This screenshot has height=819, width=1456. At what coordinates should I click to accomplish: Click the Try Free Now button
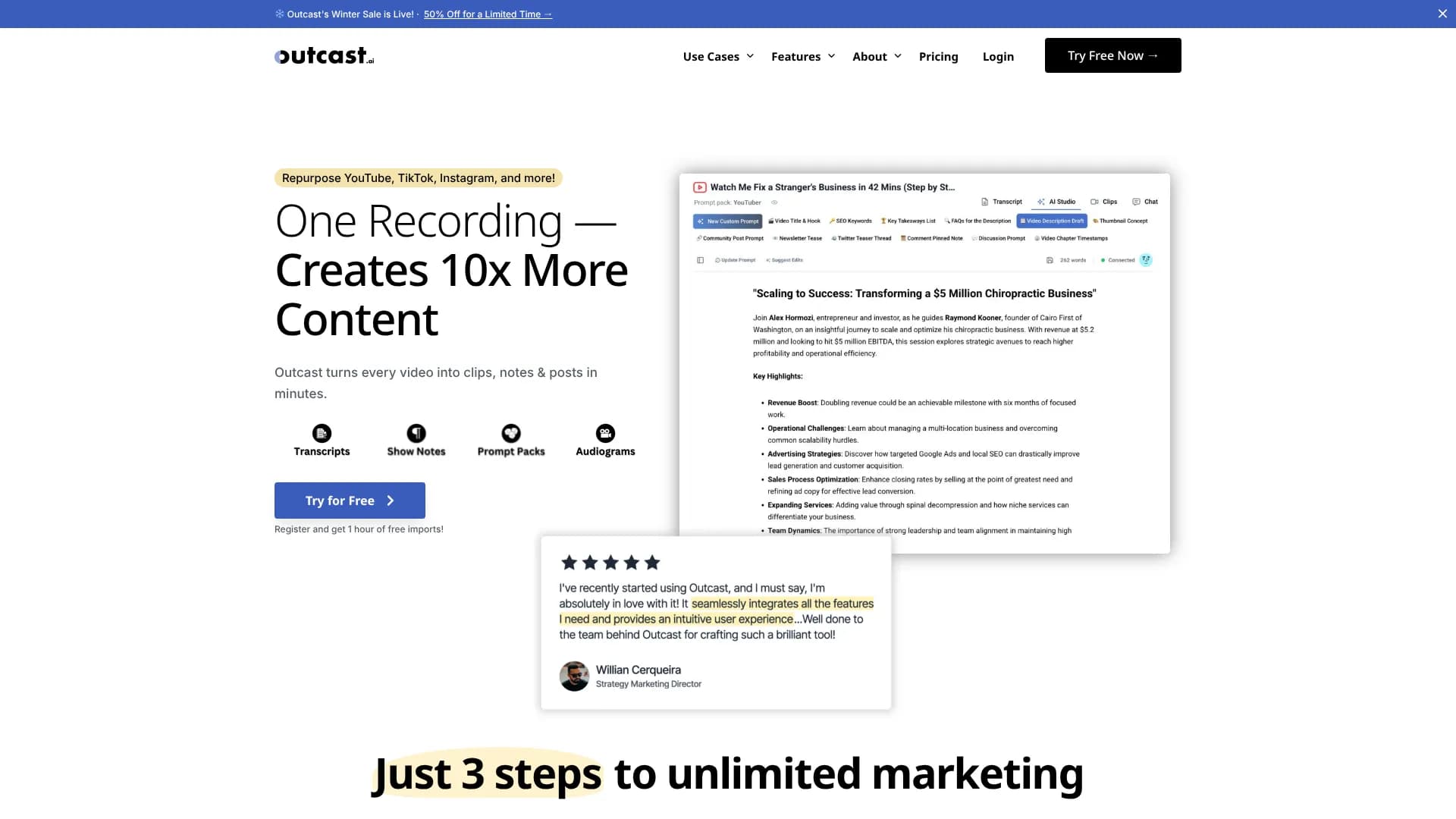[x=1112, y=55]
